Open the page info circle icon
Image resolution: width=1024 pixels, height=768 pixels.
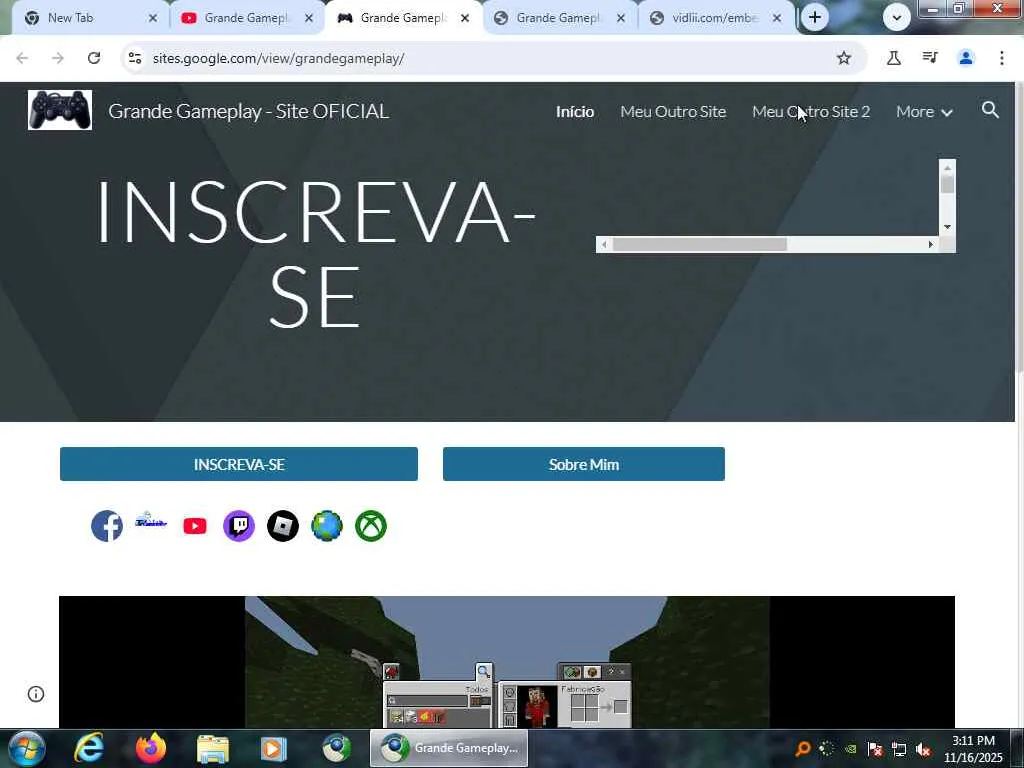click(x=36, y=694)
